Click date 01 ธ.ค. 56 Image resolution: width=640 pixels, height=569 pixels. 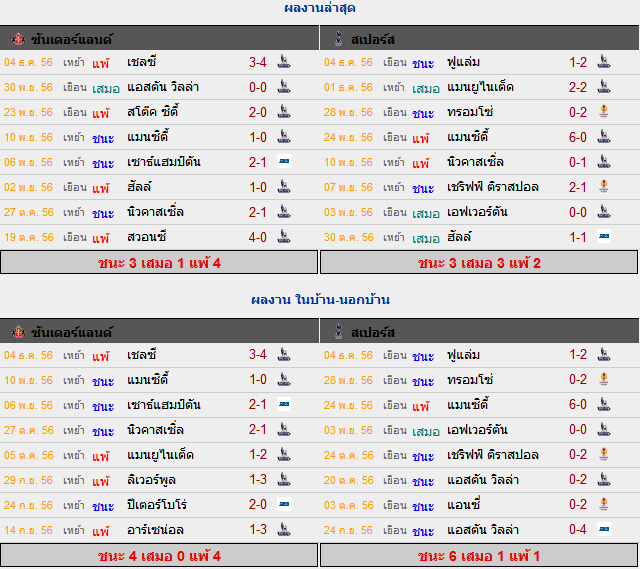point(348,87)
